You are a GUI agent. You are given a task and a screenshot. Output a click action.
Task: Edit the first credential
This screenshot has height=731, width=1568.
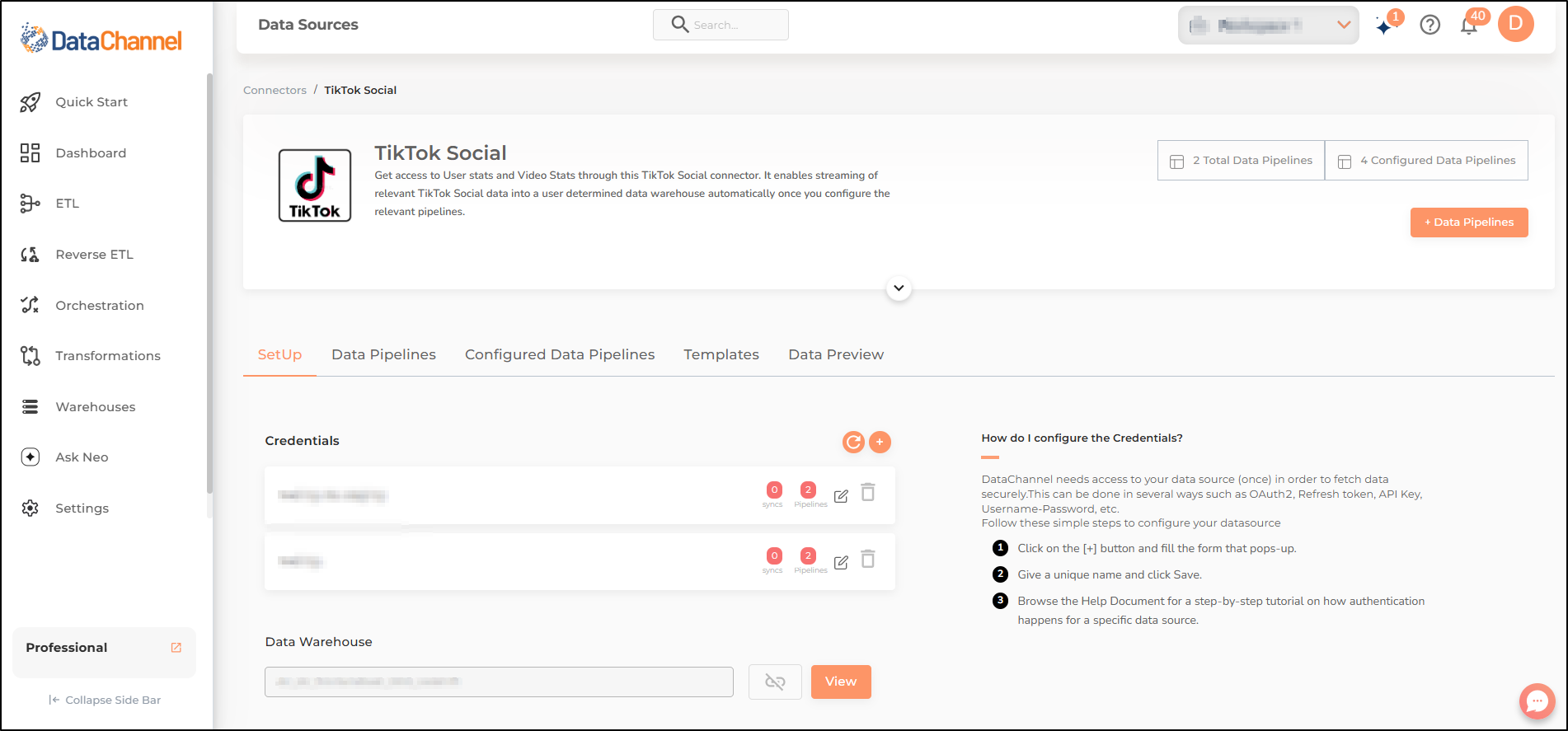pos(841,496)
